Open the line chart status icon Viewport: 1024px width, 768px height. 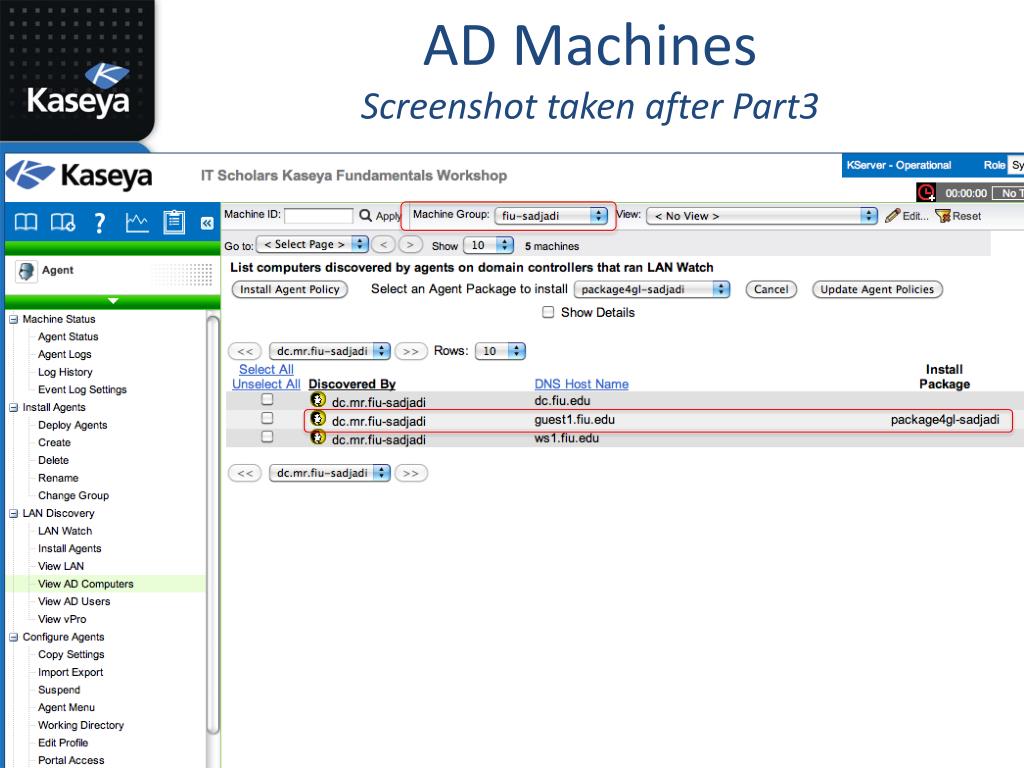(136, 223)
